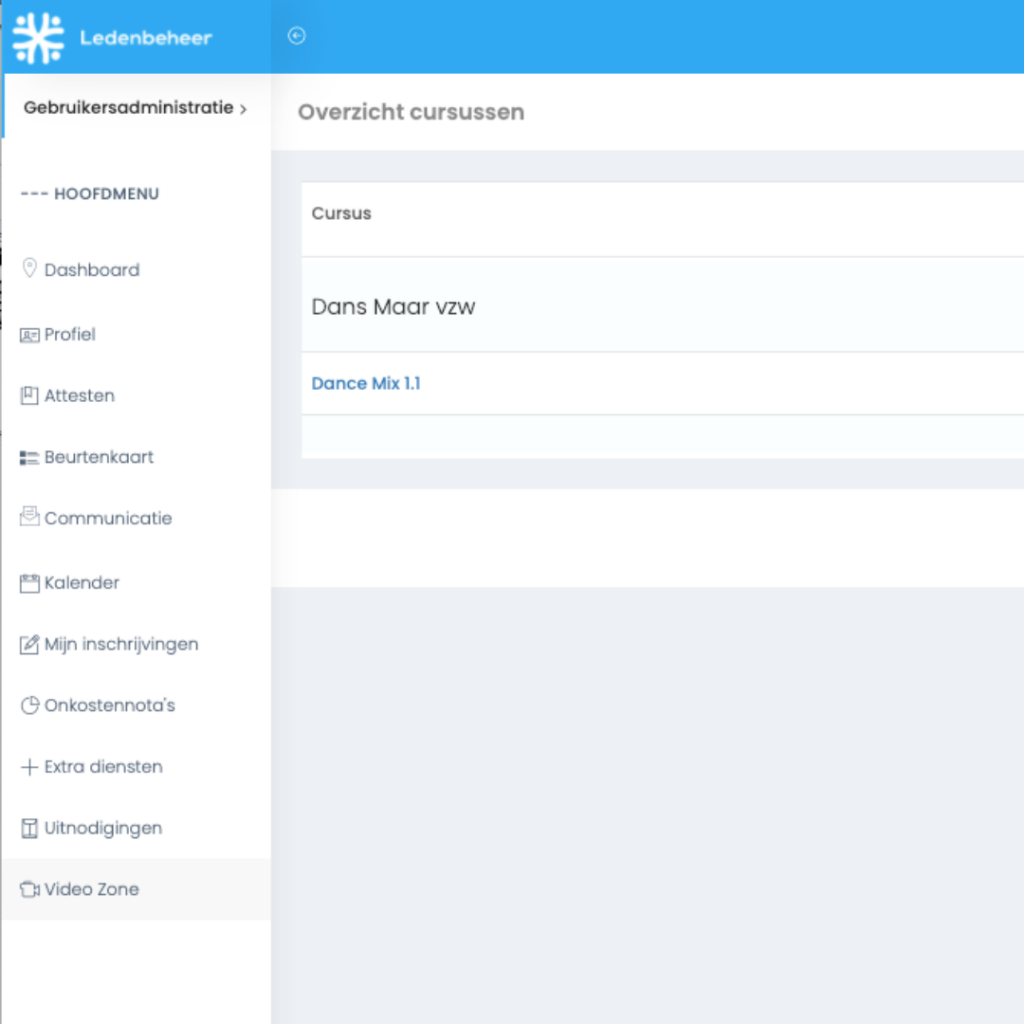
Task: Click the Onkostennota's pie chart icon
Action: [x=29, y=705]
